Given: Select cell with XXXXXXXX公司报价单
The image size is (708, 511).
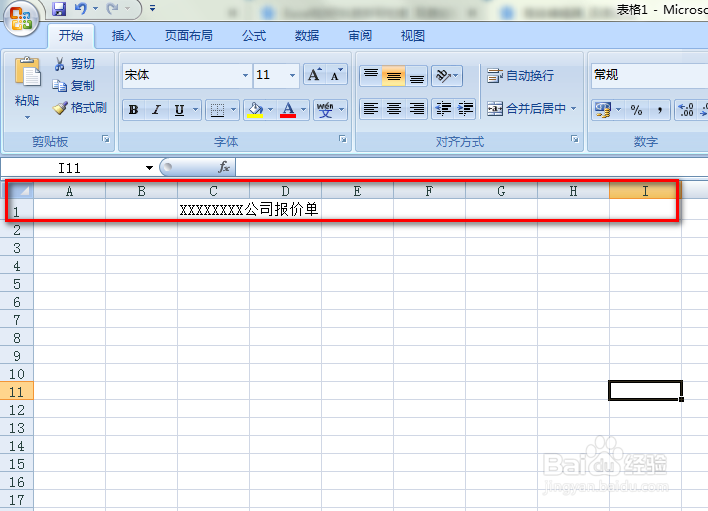Looking at the screenshot, I should 213,209.
